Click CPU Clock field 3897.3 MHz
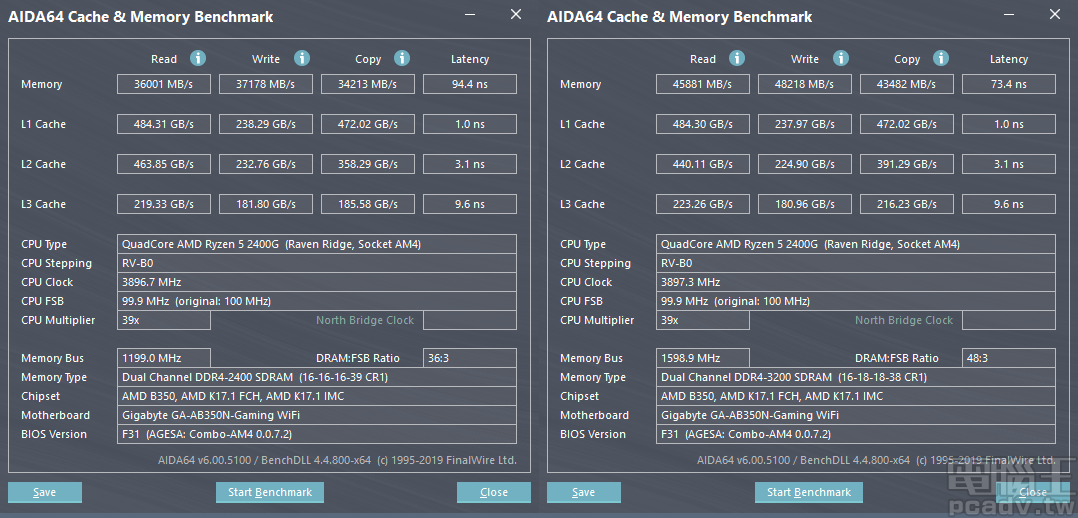This screenshot has width=1078, height=518. (x=856, y=282)
